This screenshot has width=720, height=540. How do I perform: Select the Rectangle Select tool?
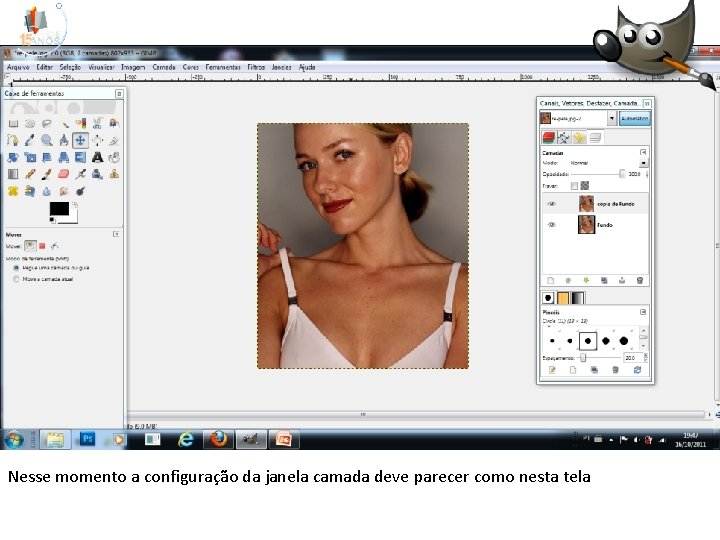coord(13,123)
